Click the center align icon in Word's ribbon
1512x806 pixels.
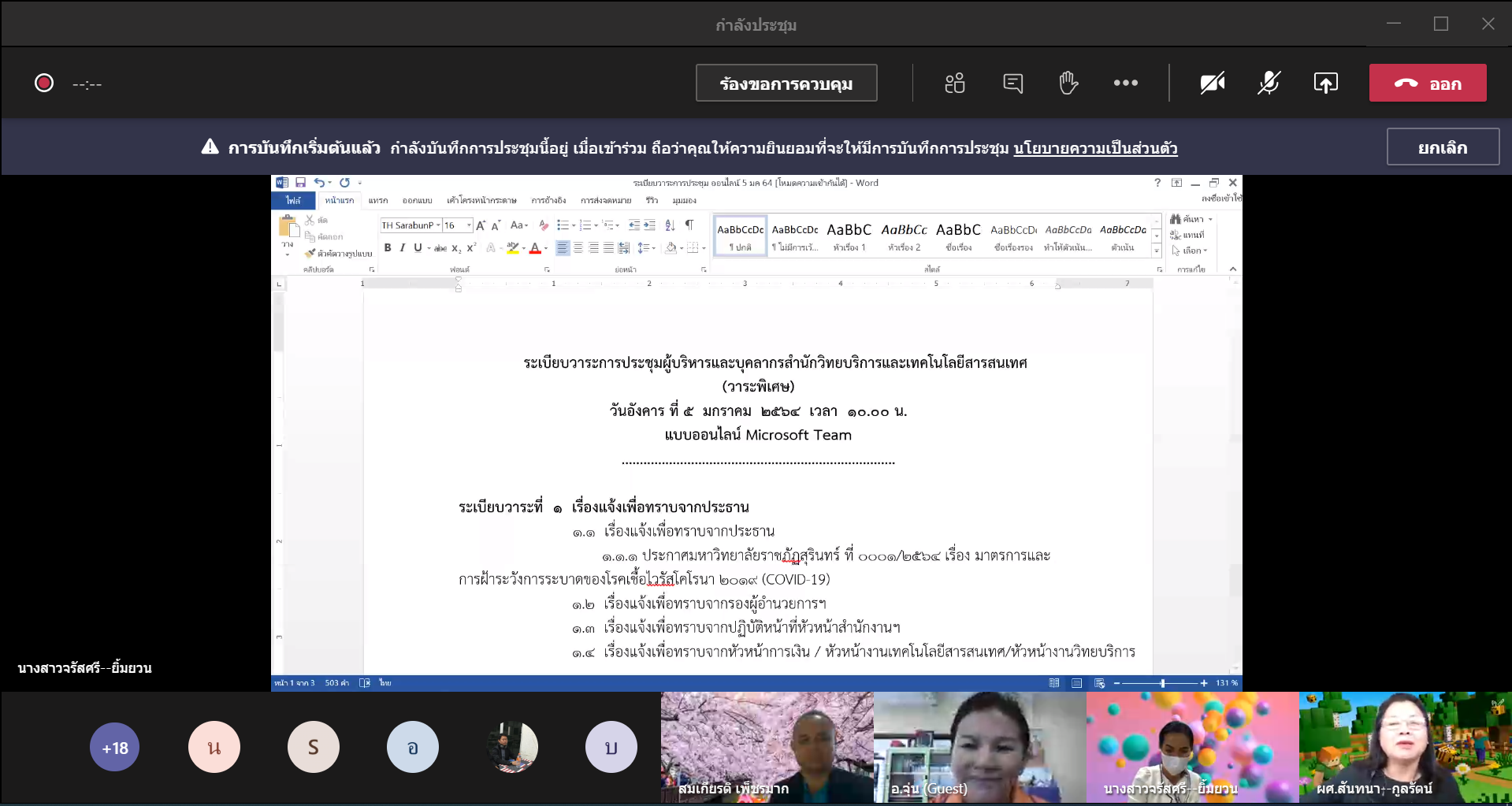[578, 248]
